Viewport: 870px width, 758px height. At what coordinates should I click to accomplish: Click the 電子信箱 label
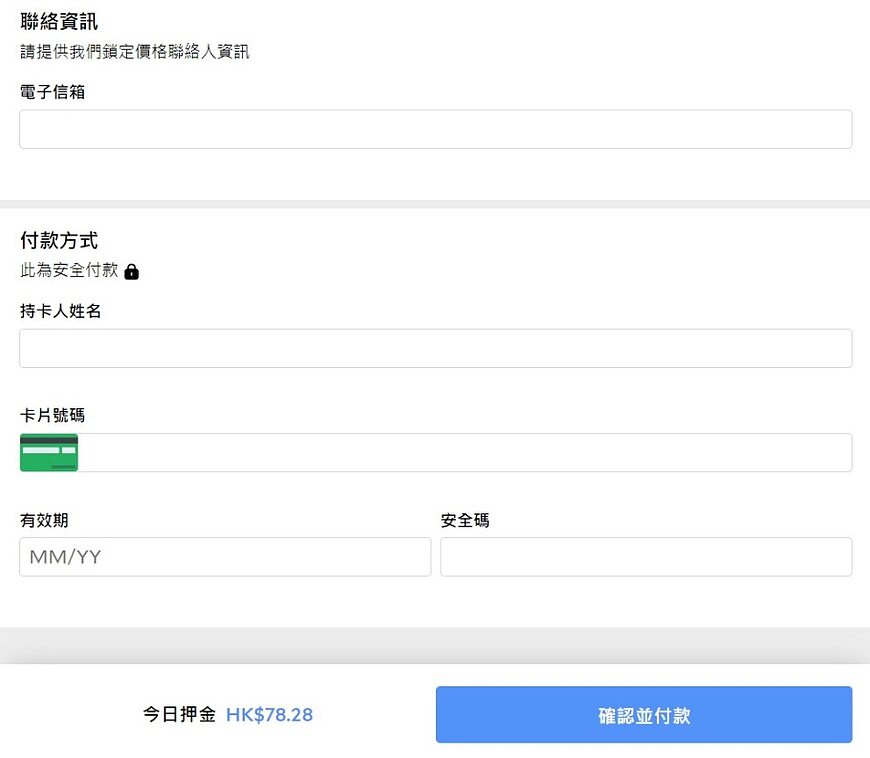(53, 92)
